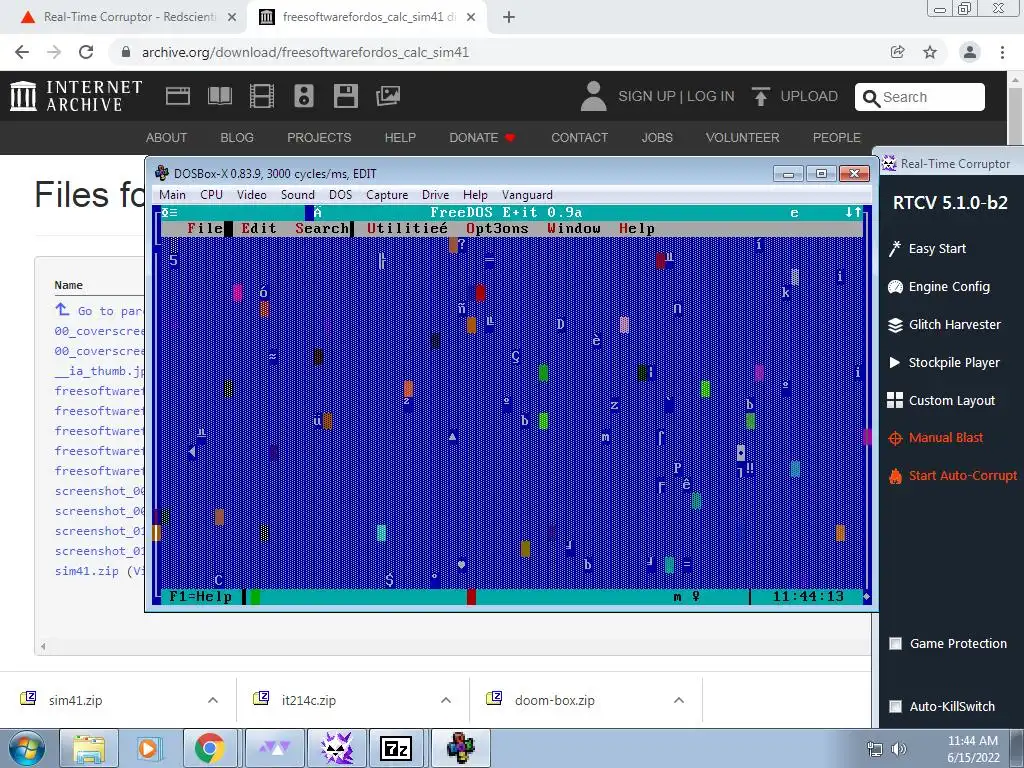Open sim41.zip file link in list
The height and width of the screenshot is (768, 1024).
click(87, 571)
